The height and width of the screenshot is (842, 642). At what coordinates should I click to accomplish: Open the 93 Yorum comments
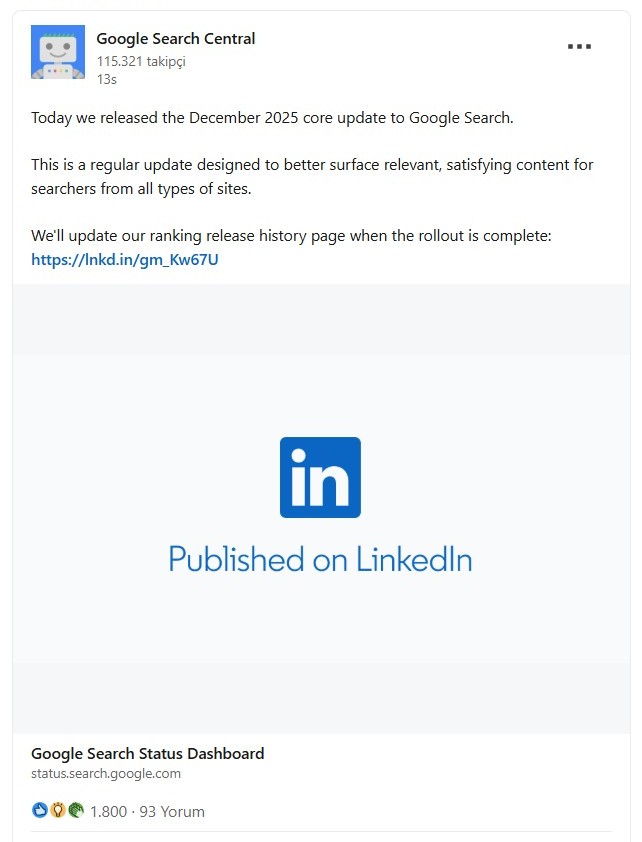tap(172, 811)
